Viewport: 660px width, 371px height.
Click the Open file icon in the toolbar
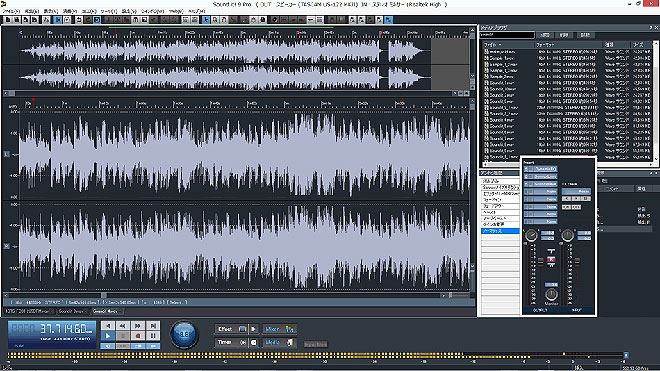(17, 20)
